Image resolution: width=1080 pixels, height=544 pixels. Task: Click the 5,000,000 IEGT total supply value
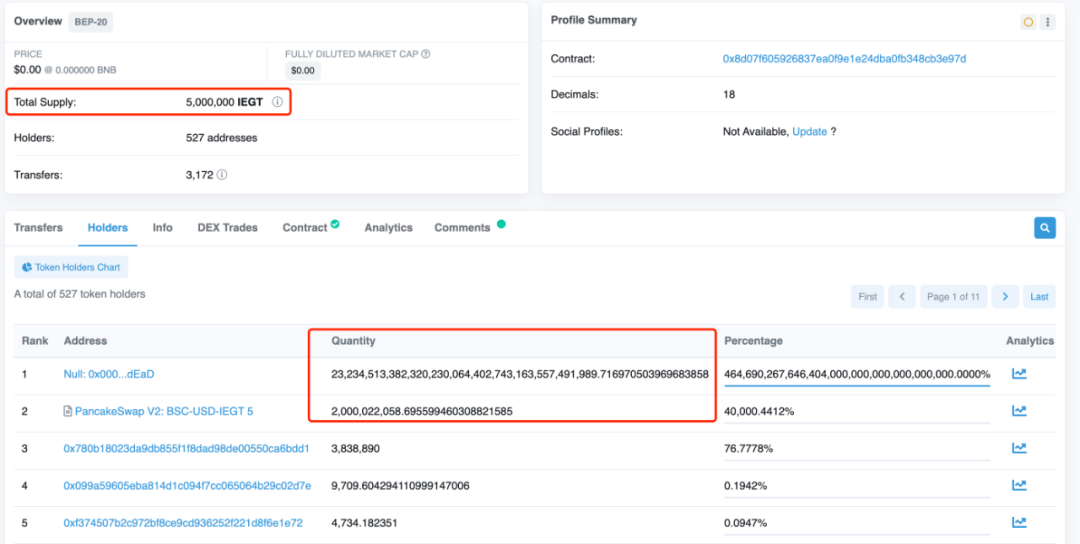click(225, 102)
